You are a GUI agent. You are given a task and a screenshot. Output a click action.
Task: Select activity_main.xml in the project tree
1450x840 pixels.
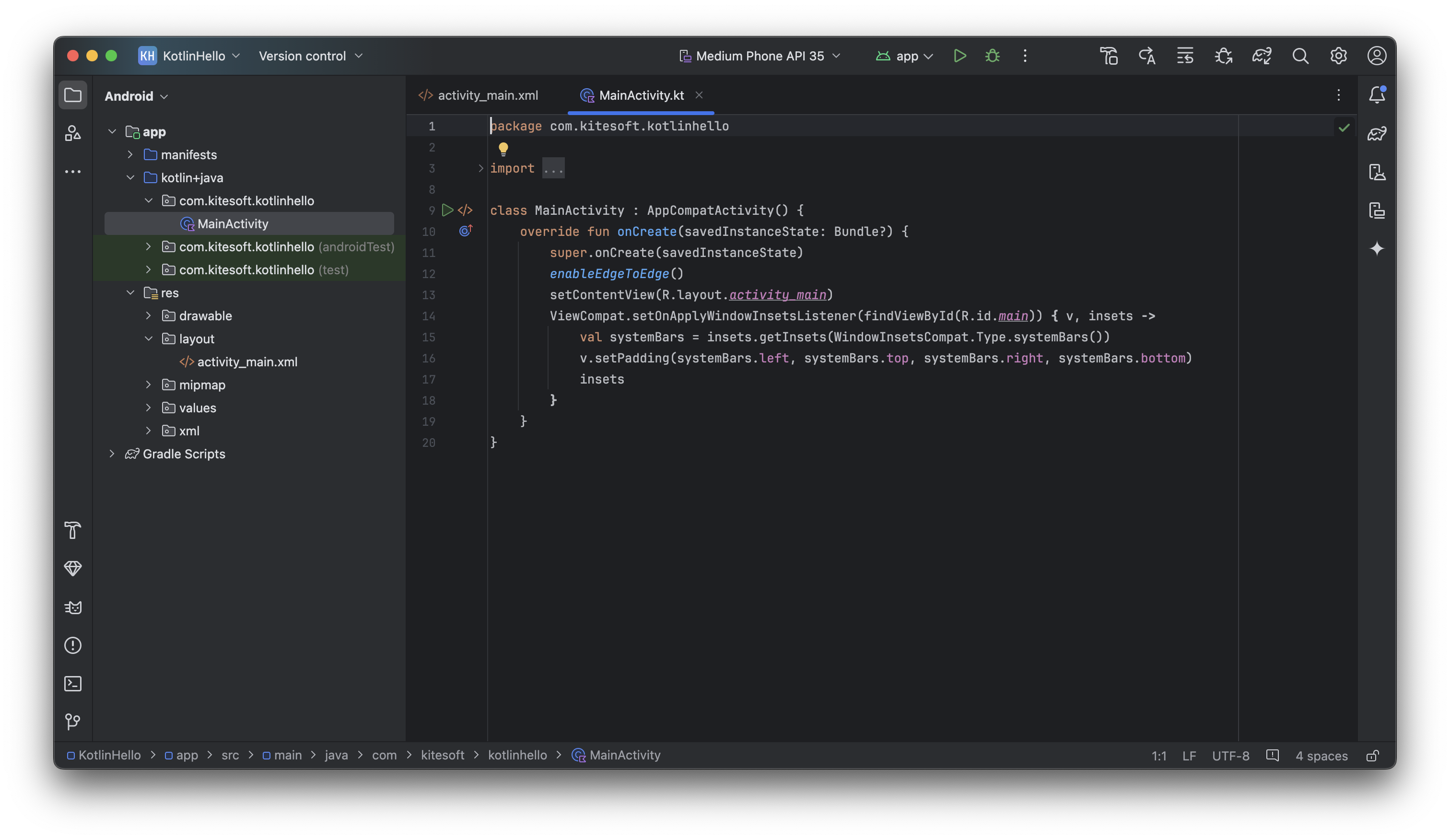click(247, 362)
